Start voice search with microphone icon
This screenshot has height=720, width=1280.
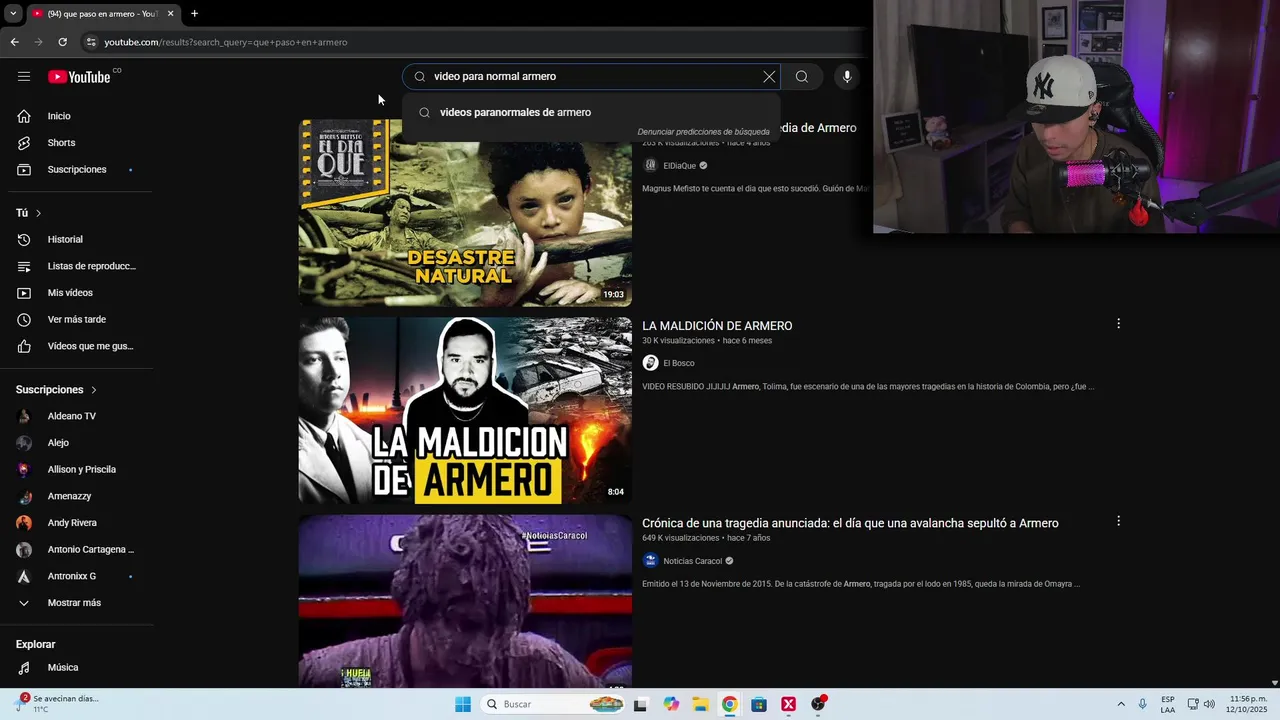pos(847,77)
